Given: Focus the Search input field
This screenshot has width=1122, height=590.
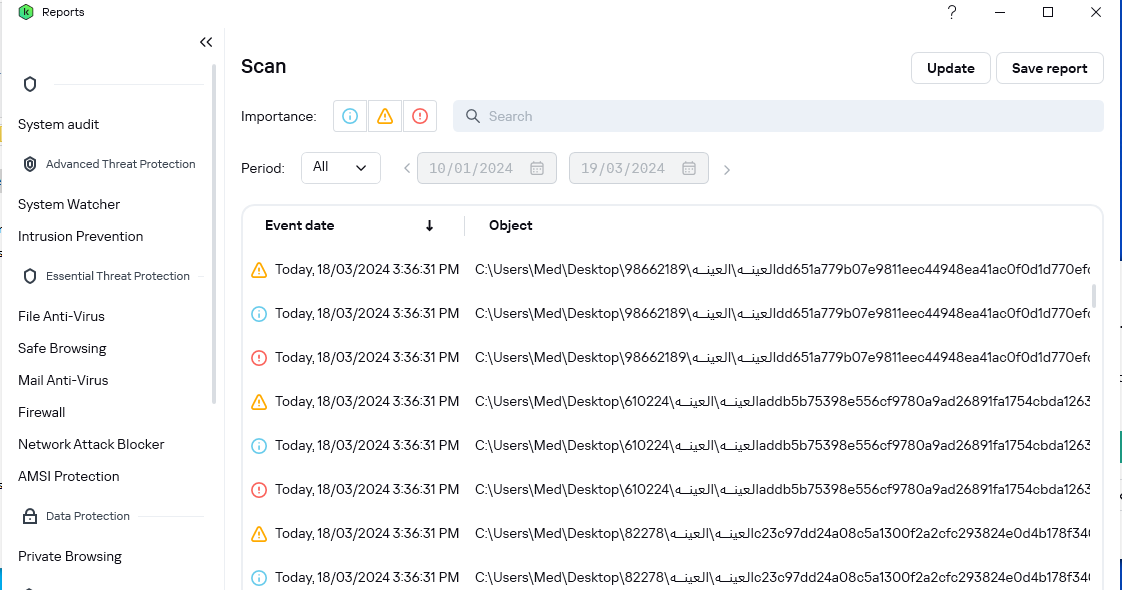Looking at the screenshot, I should (778, 116).
